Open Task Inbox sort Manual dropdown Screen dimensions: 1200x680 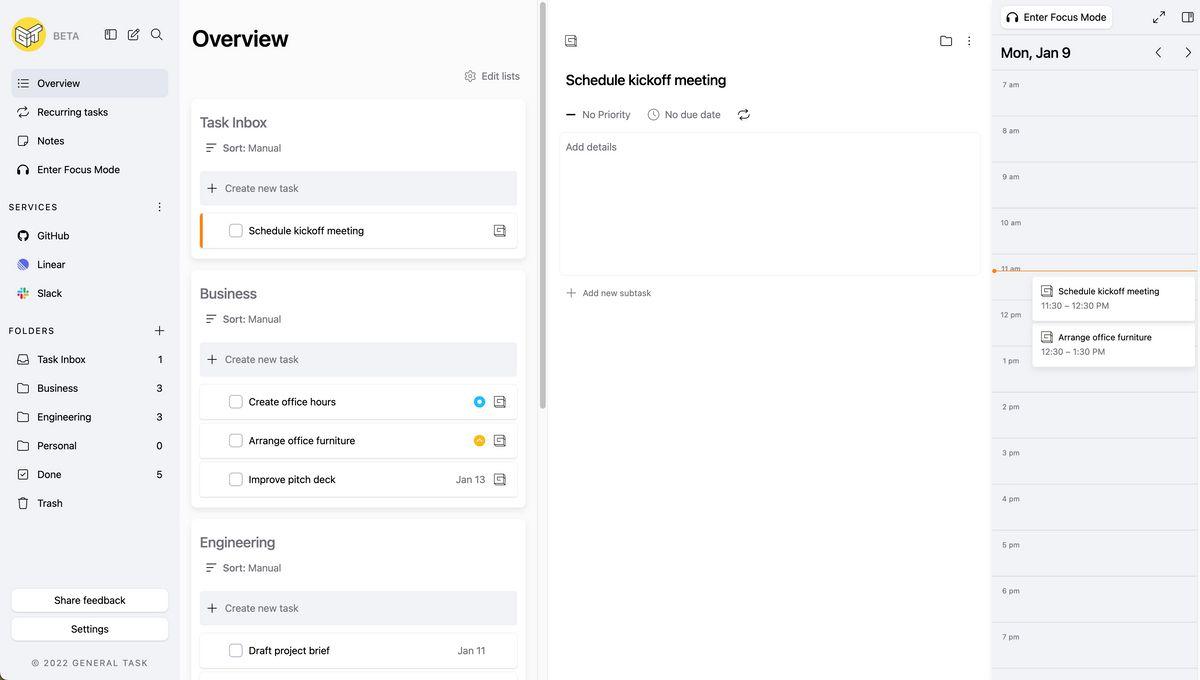point(243,148)
